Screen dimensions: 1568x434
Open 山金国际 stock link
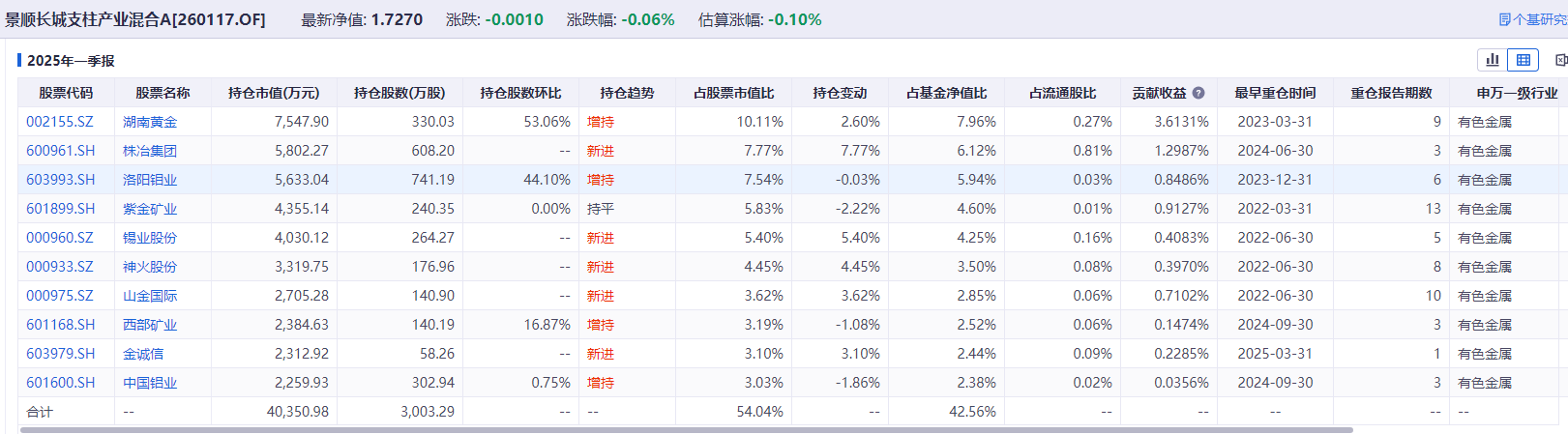click(150, 296)
